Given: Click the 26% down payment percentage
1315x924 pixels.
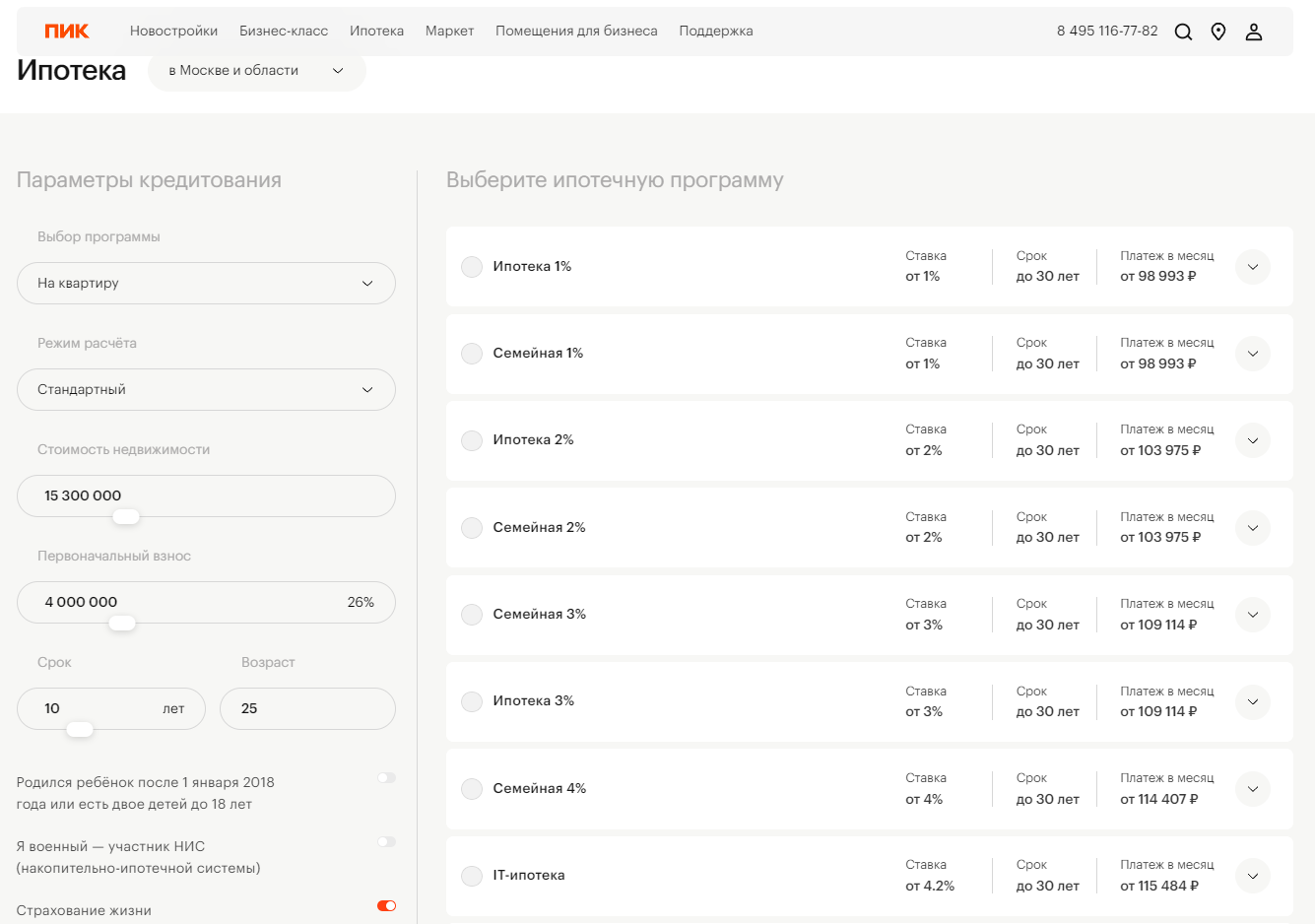Looking at the screenshot, I should (361, 602).
